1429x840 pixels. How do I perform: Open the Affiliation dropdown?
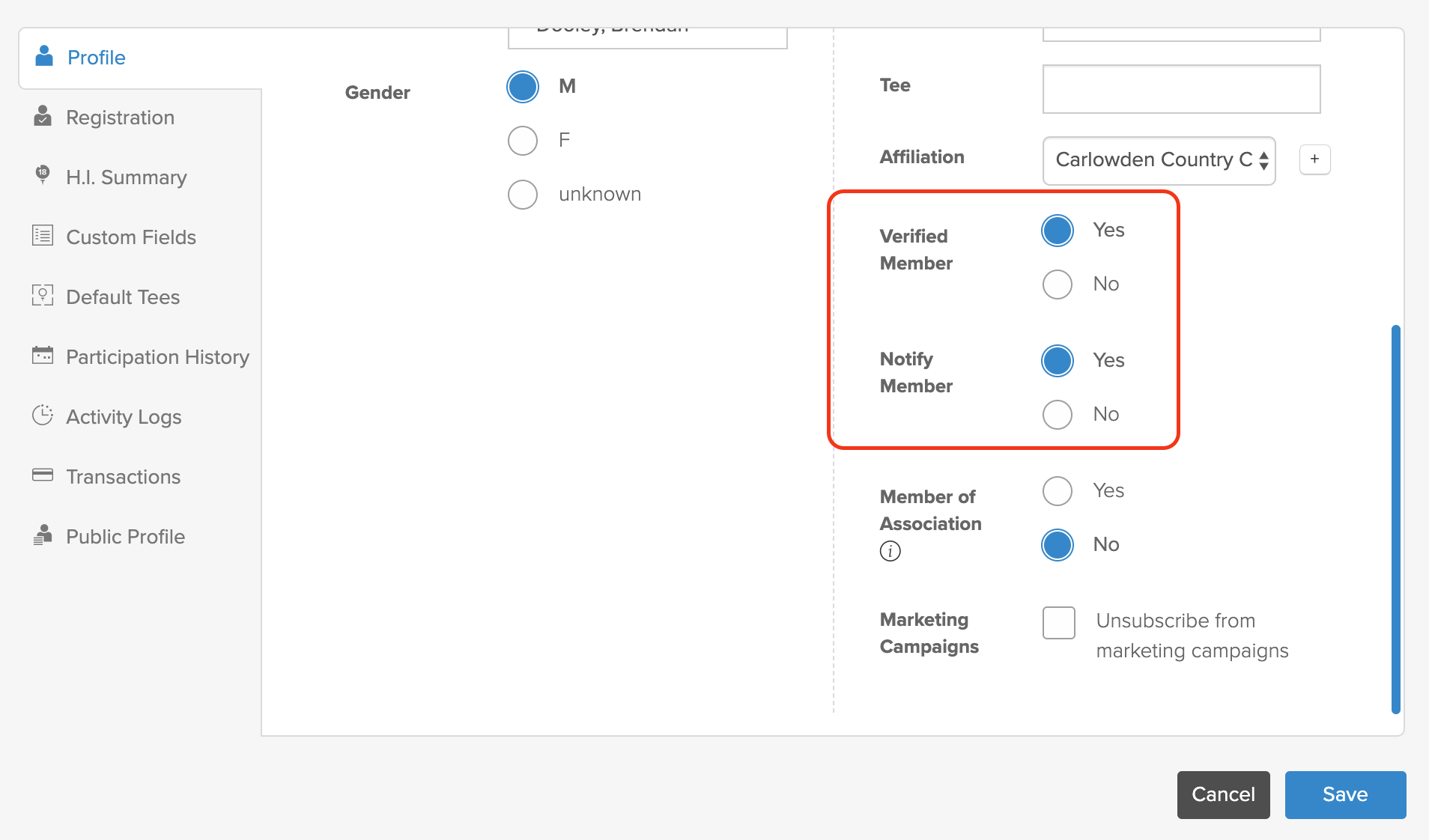pos(1159,160)
